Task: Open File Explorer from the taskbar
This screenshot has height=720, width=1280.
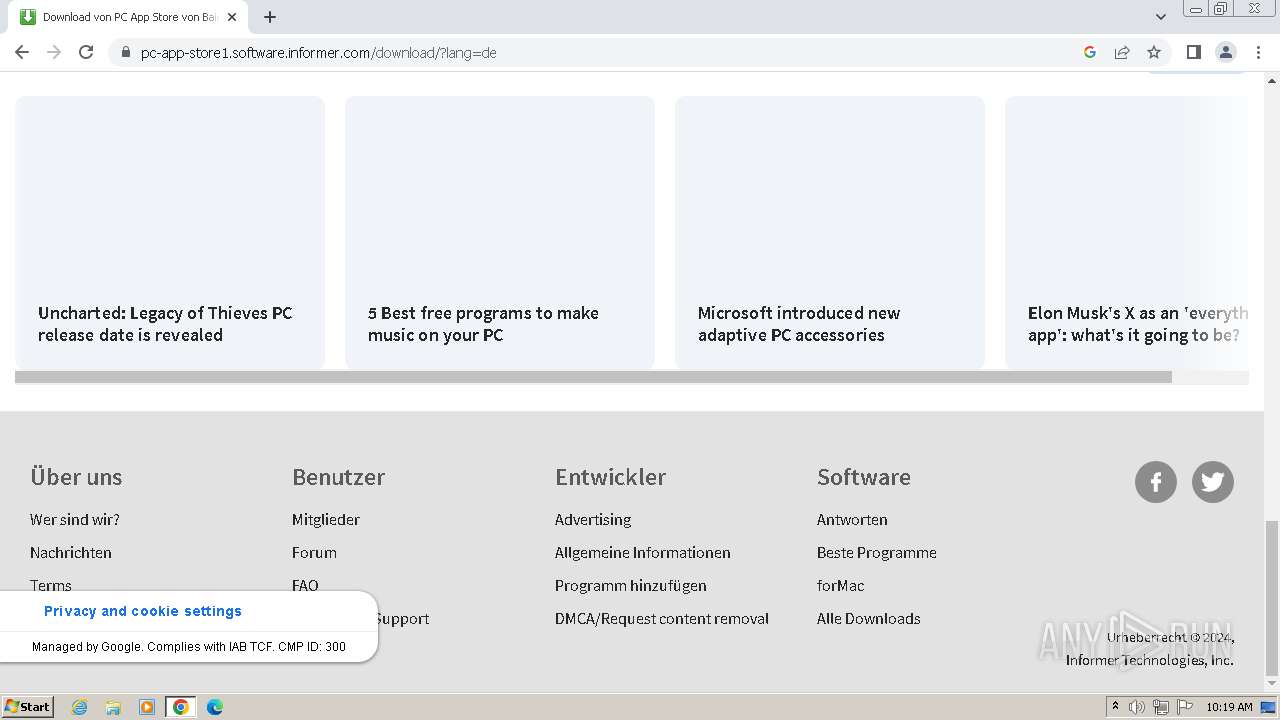Action: click(x=113, y=707)
